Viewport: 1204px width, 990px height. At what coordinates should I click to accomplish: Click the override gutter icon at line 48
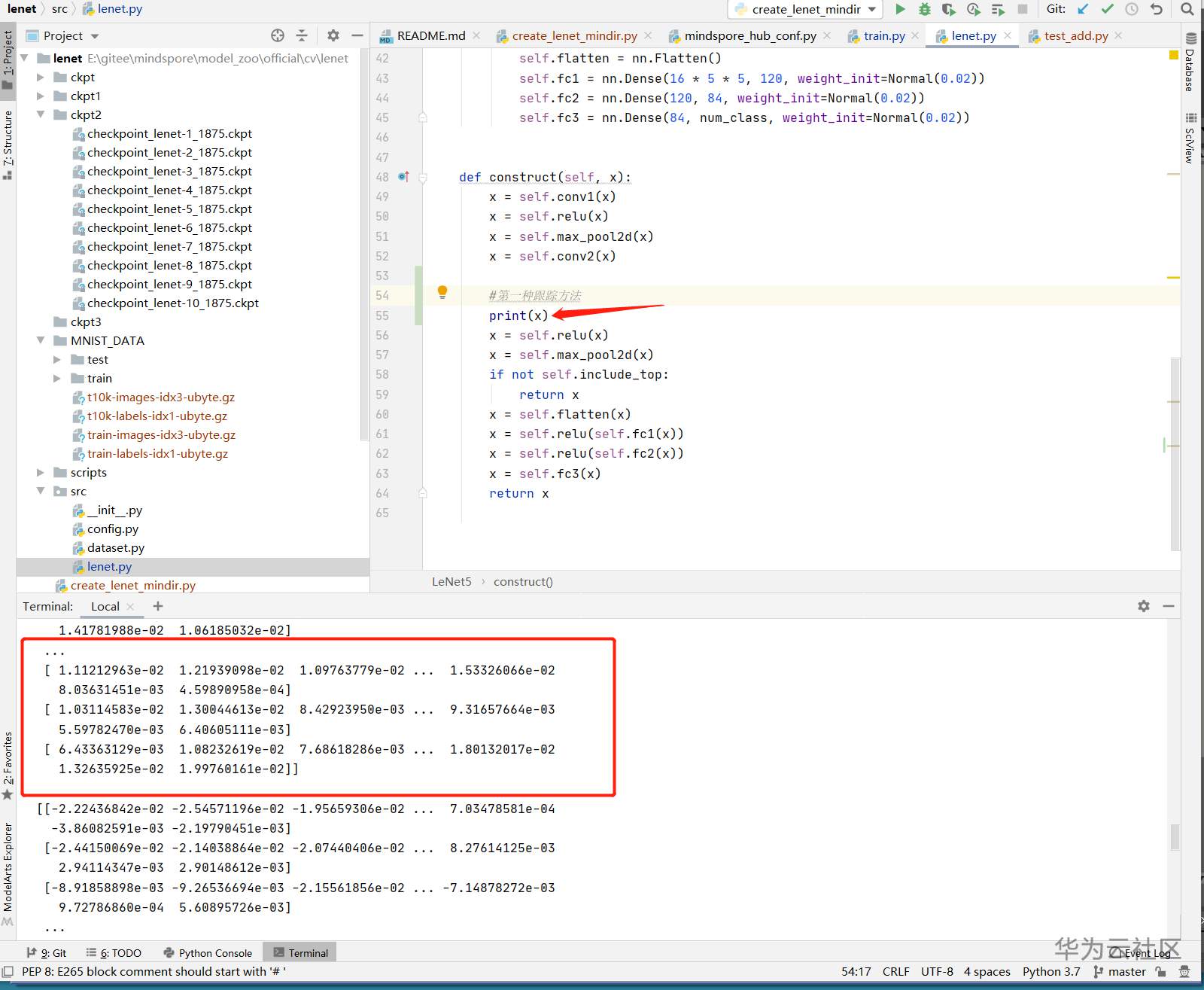click(403, 177)
